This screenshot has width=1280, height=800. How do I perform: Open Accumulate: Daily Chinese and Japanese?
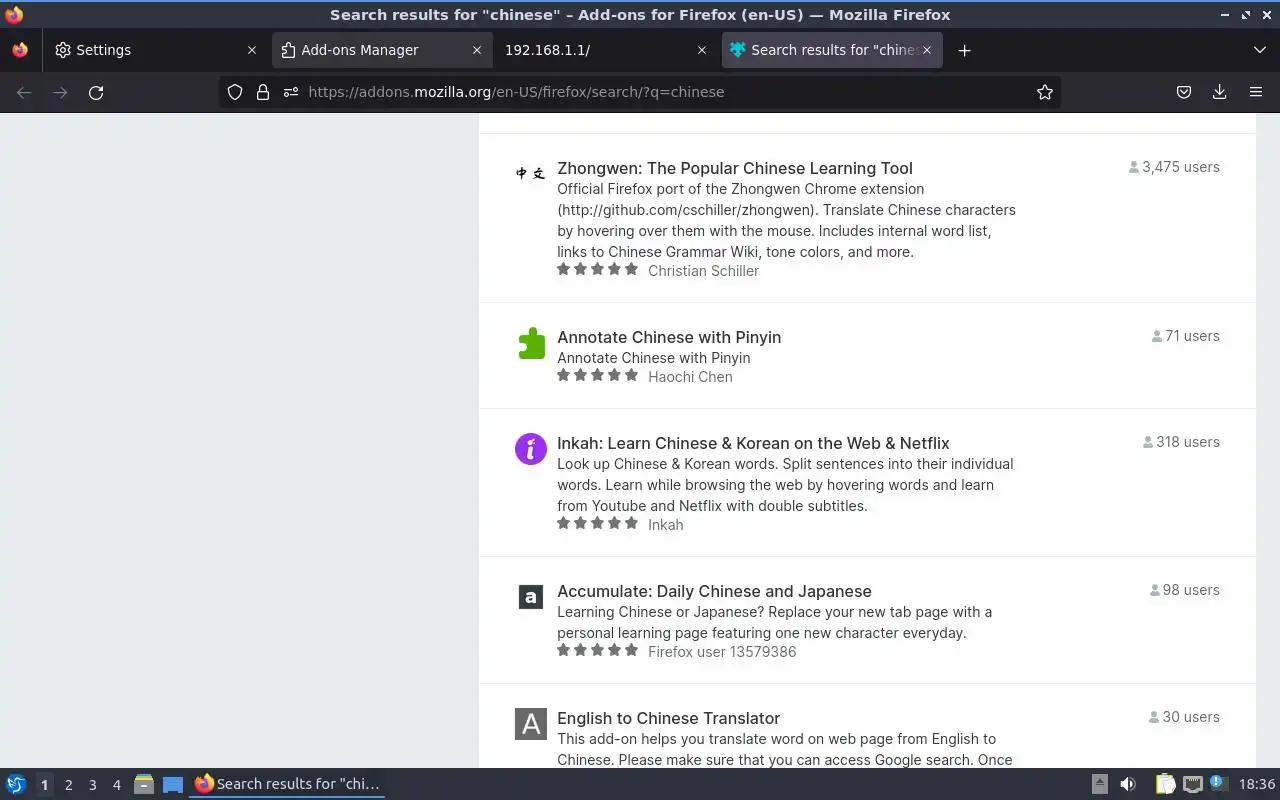click(x=714, y=591)
